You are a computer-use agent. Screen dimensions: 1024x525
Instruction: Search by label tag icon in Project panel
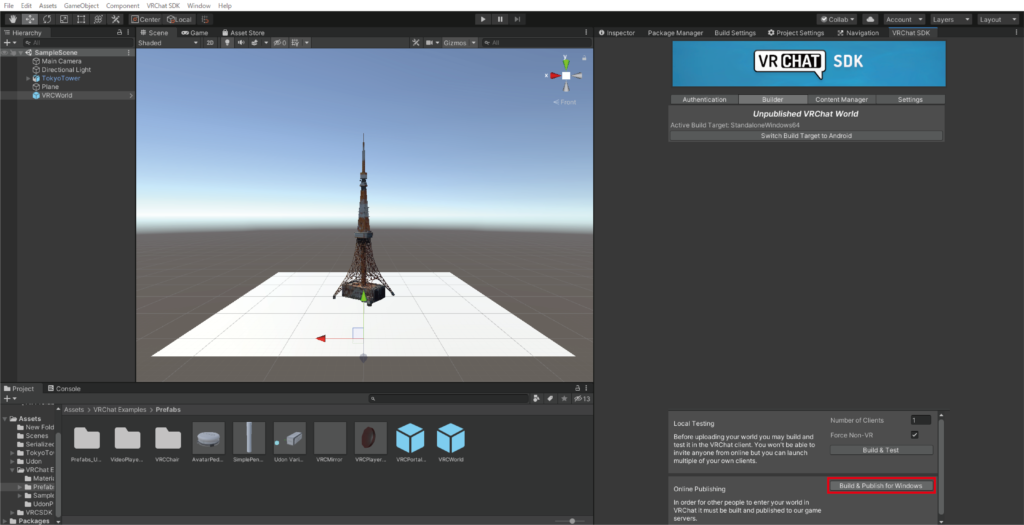[x=551, y=398]
